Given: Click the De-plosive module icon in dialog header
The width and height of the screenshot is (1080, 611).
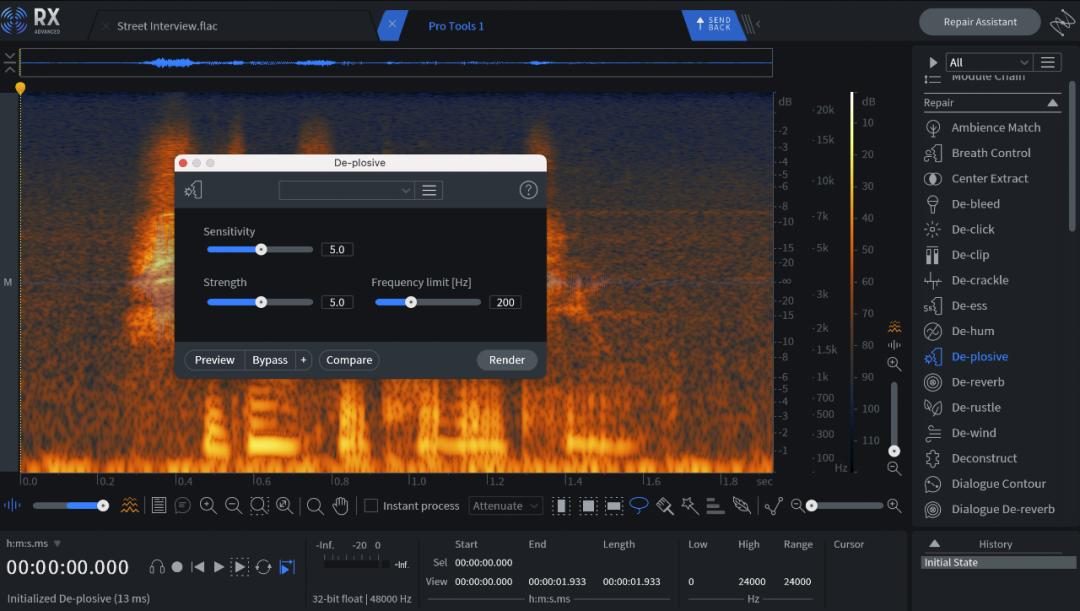Looking at the screenshot, I should pos(193,190).
